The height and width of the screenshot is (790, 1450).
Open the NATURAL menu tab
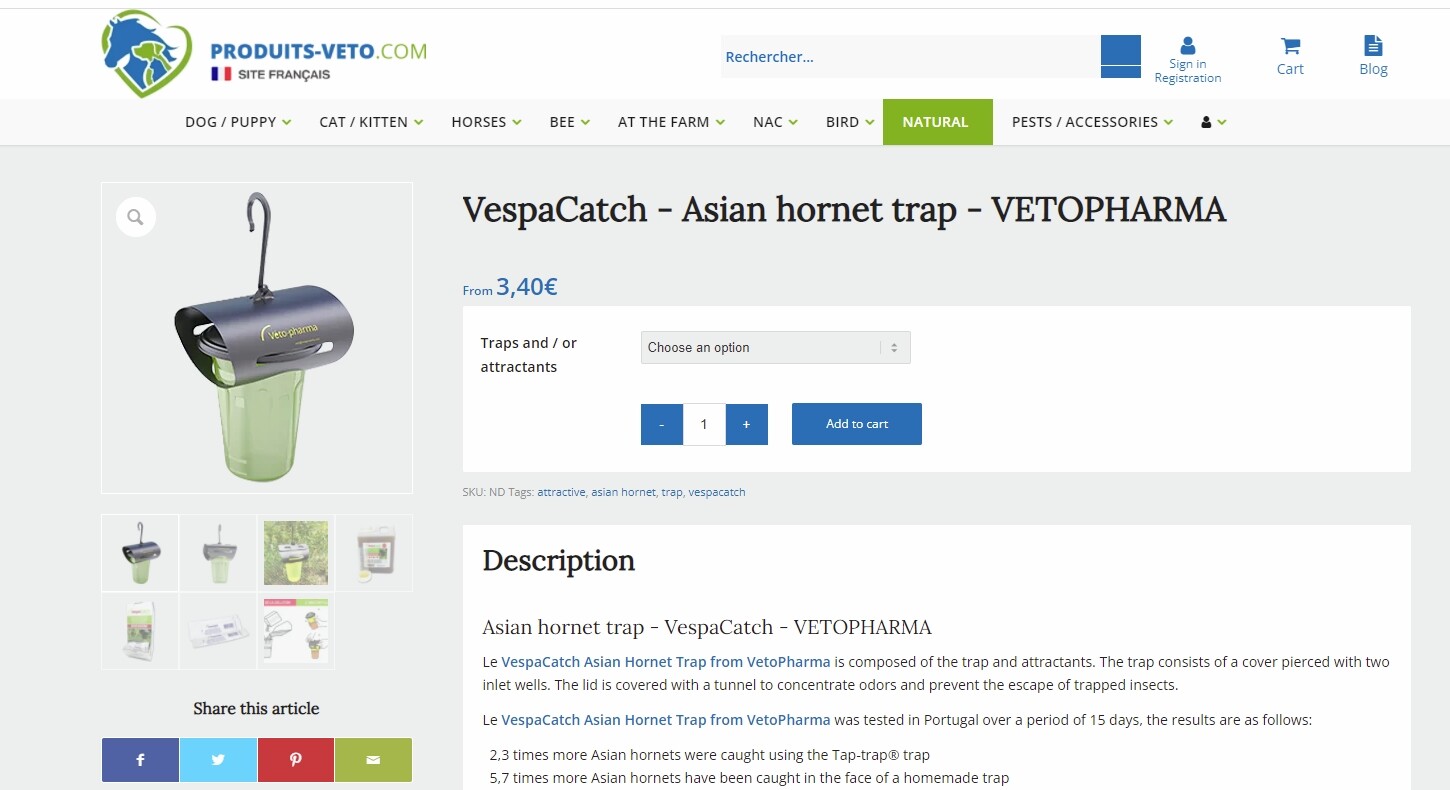(x=936, y=122)
